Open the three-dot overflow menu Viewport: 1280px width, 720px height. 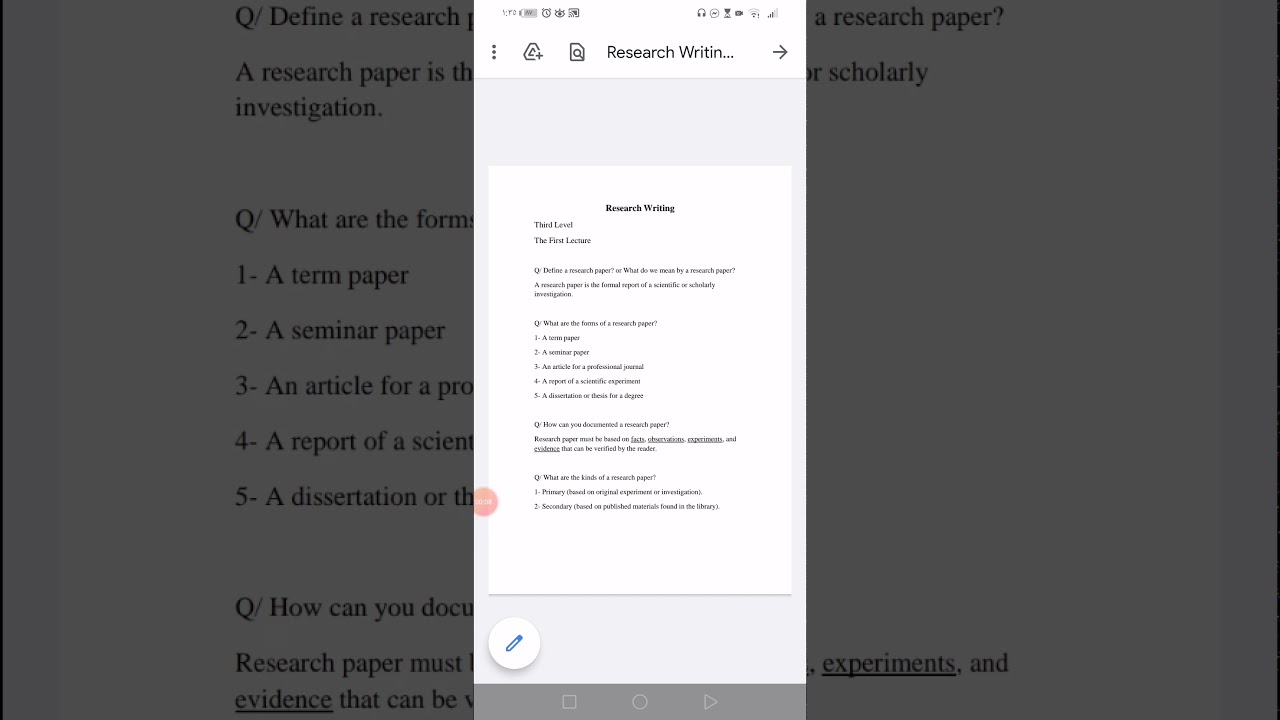[494, 52]
